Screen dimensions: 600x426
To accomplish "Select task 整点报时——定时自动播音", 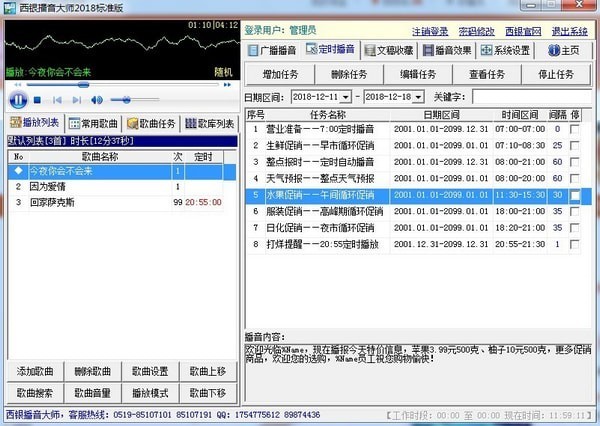I will (414, 162).
